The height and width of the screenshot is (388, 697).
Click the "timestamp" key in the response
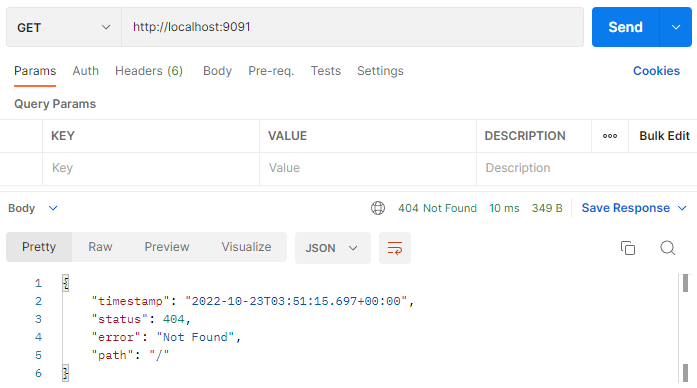pyautogui.click(x=130, y=301)
